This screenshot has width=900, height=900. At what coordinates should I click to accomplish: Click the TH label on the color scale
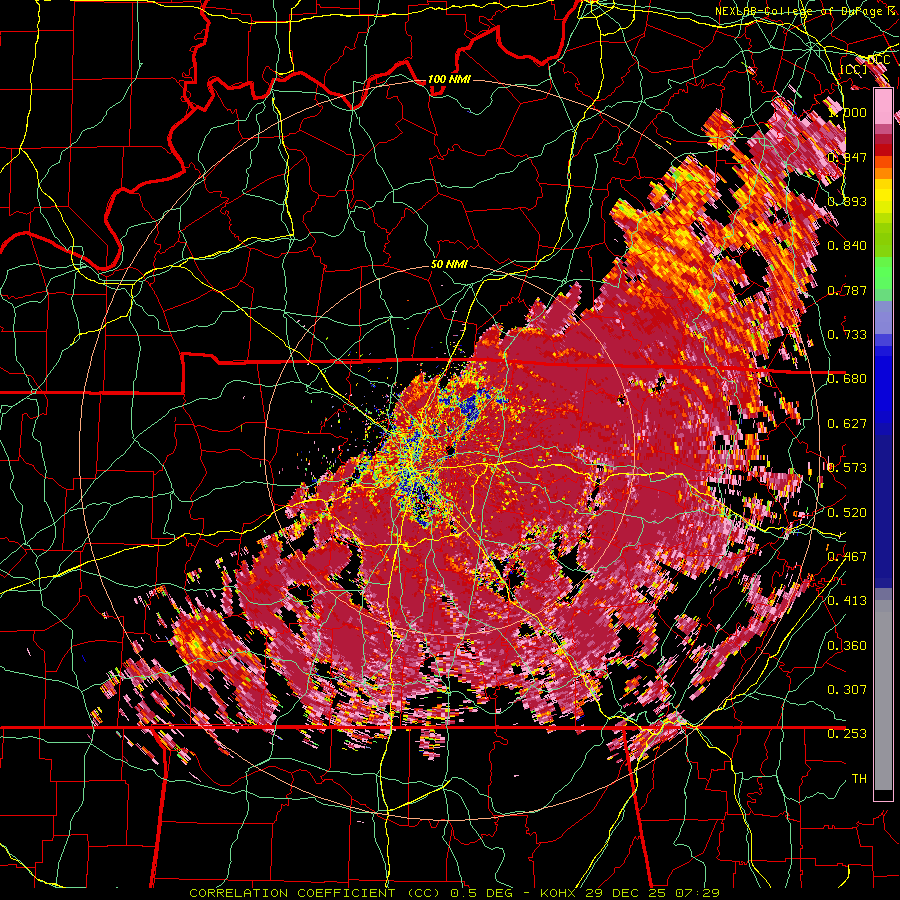(x=859, y=779)
